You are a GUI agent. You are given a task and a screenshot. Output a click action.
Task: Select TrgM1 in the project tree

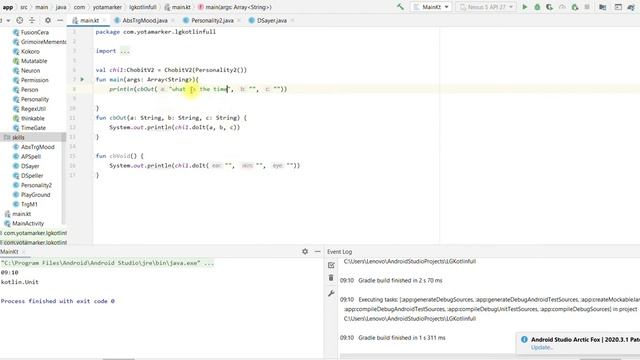coord(25,204)
